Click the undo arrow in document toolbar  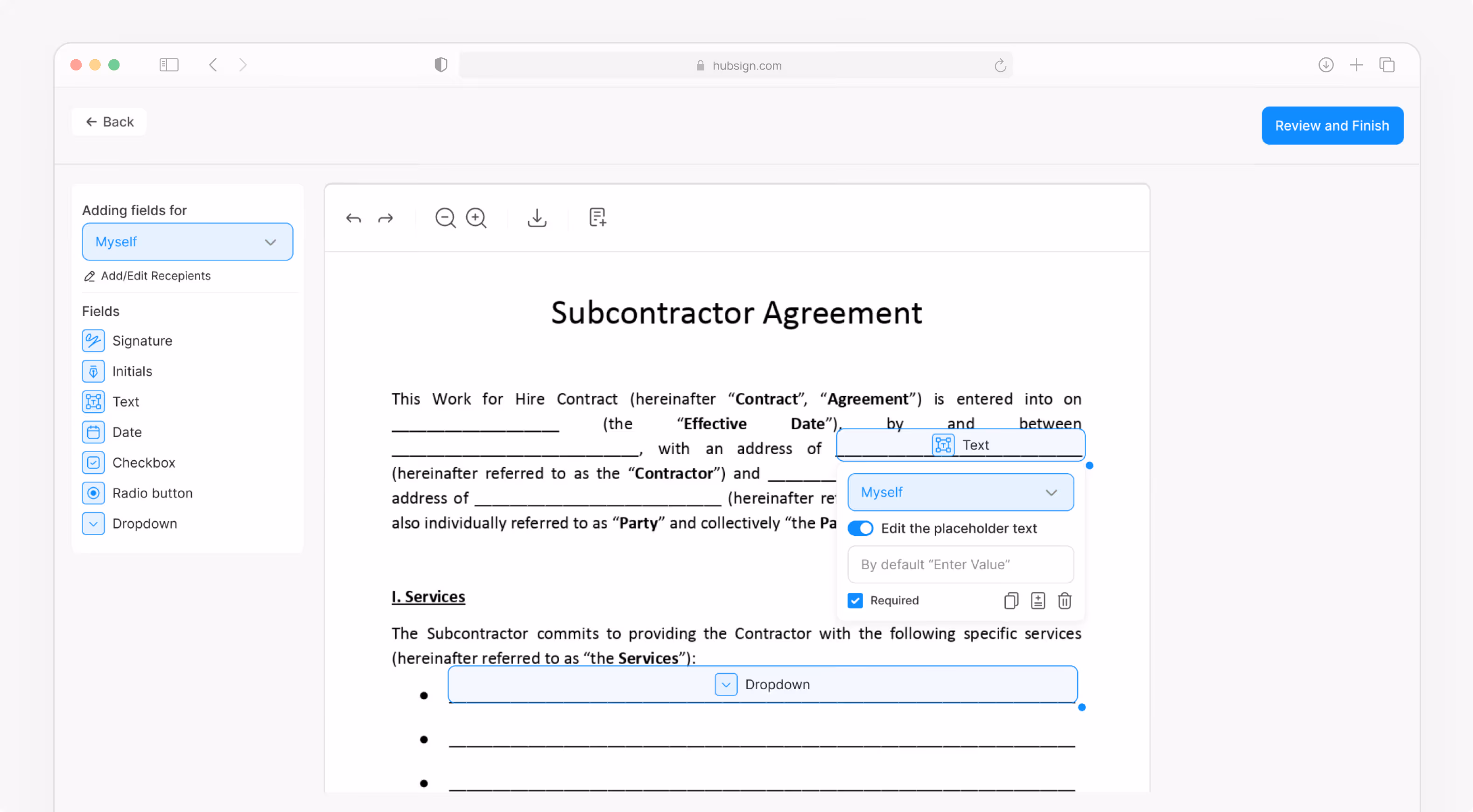pyautogui.click(x=353, y=218)
